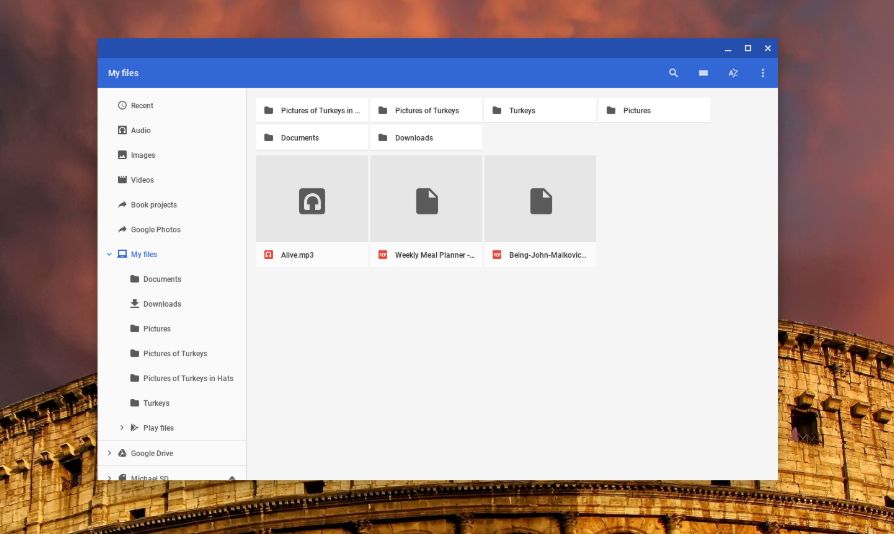Image resolution: width=894 pixels, height=534 pixels.
Task: Select the Alive.mp3 thumbnail
Action: tap(312, 199)
